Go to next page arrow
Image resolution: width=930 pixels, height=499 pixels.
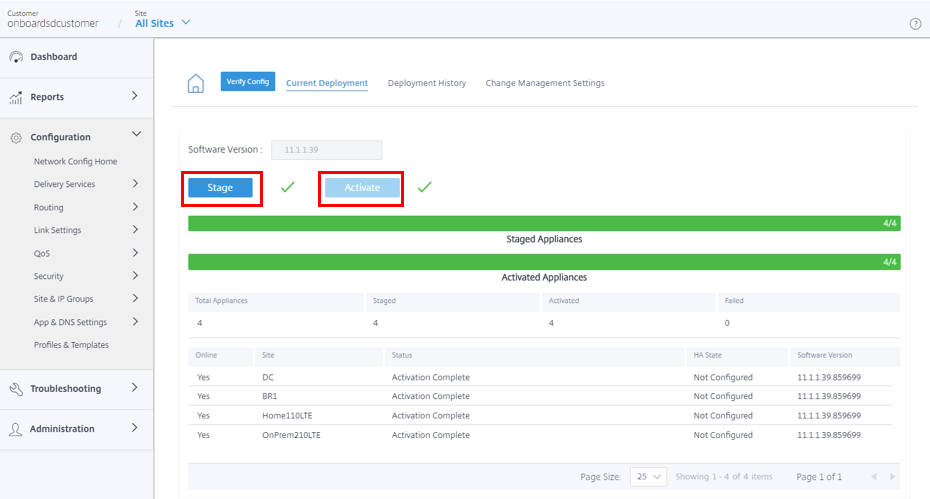893,476
